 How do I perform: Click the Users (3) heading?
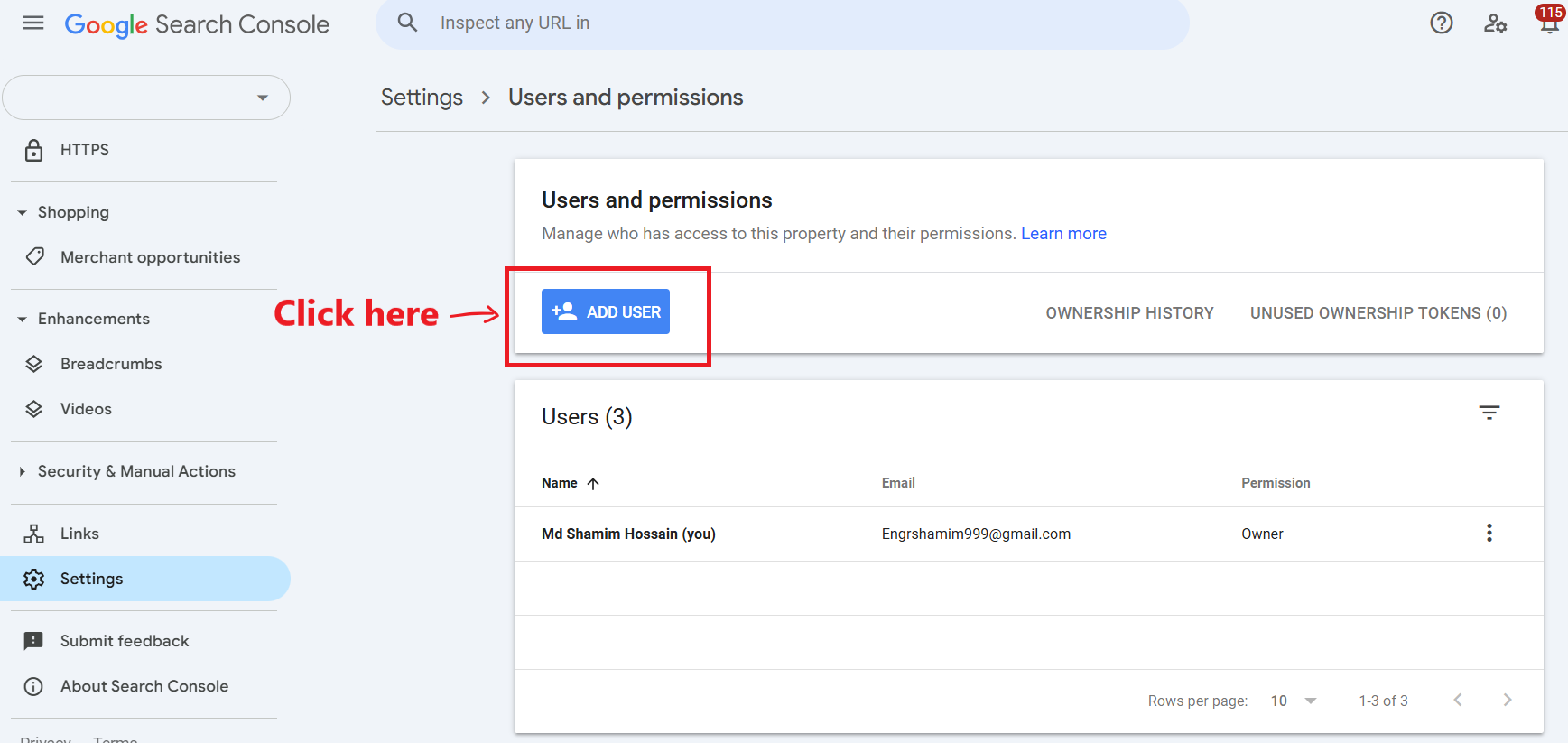pyautogui.click(x=587, y=417)
